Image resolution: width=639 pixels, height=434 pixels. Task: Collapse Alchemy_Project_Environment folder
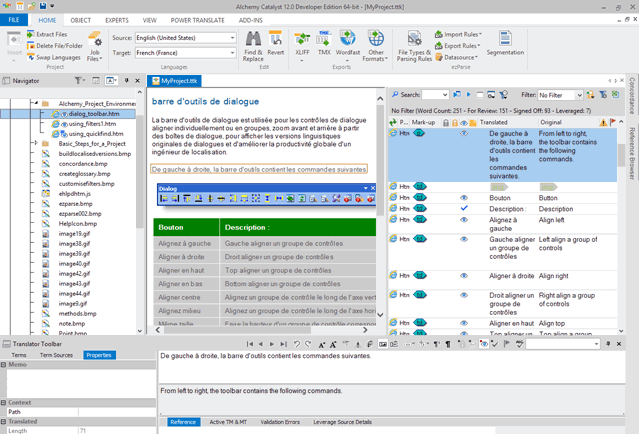tap(36, 104)
